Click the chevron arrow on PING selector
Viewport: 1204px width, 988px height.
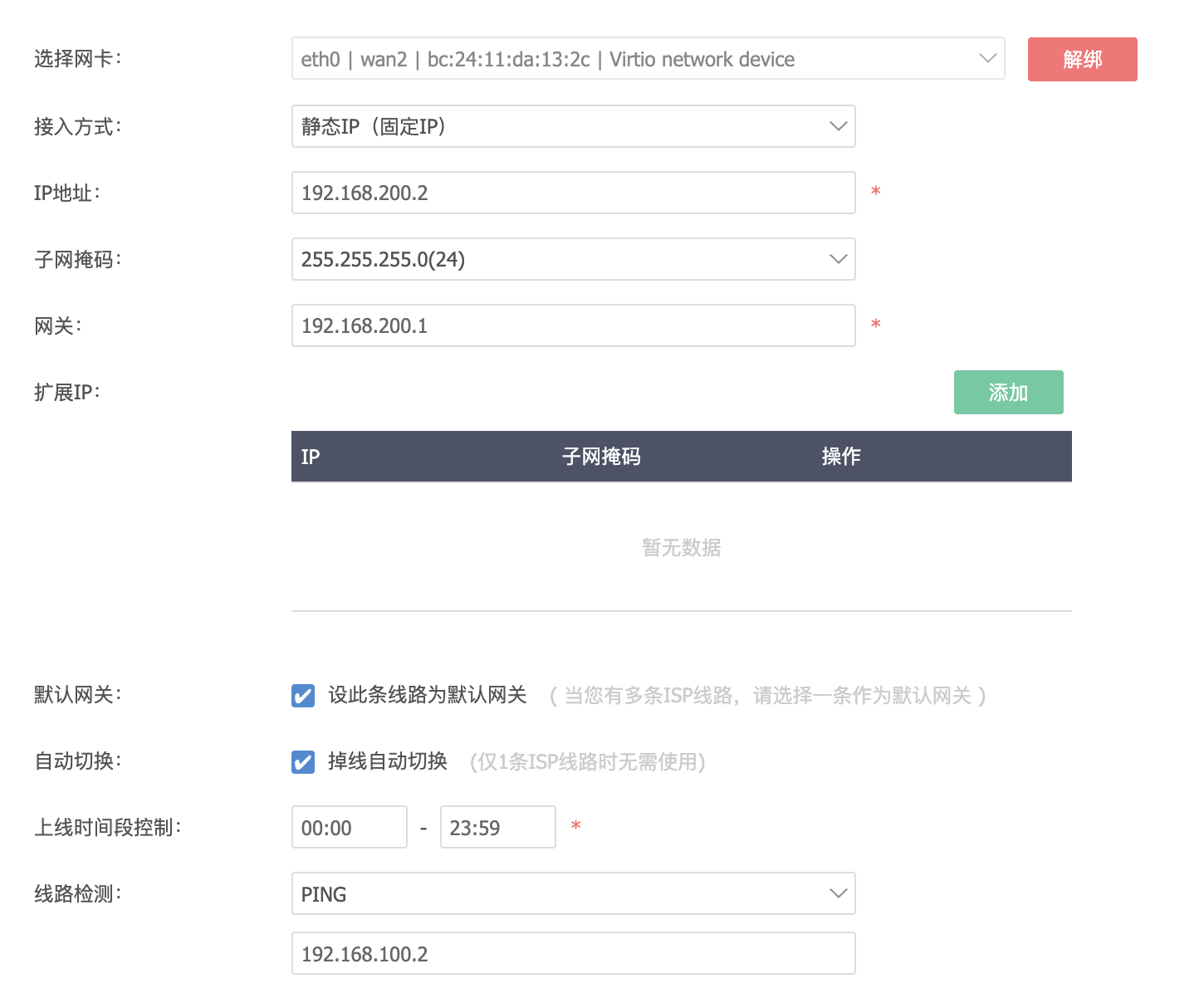pos(838,894)
